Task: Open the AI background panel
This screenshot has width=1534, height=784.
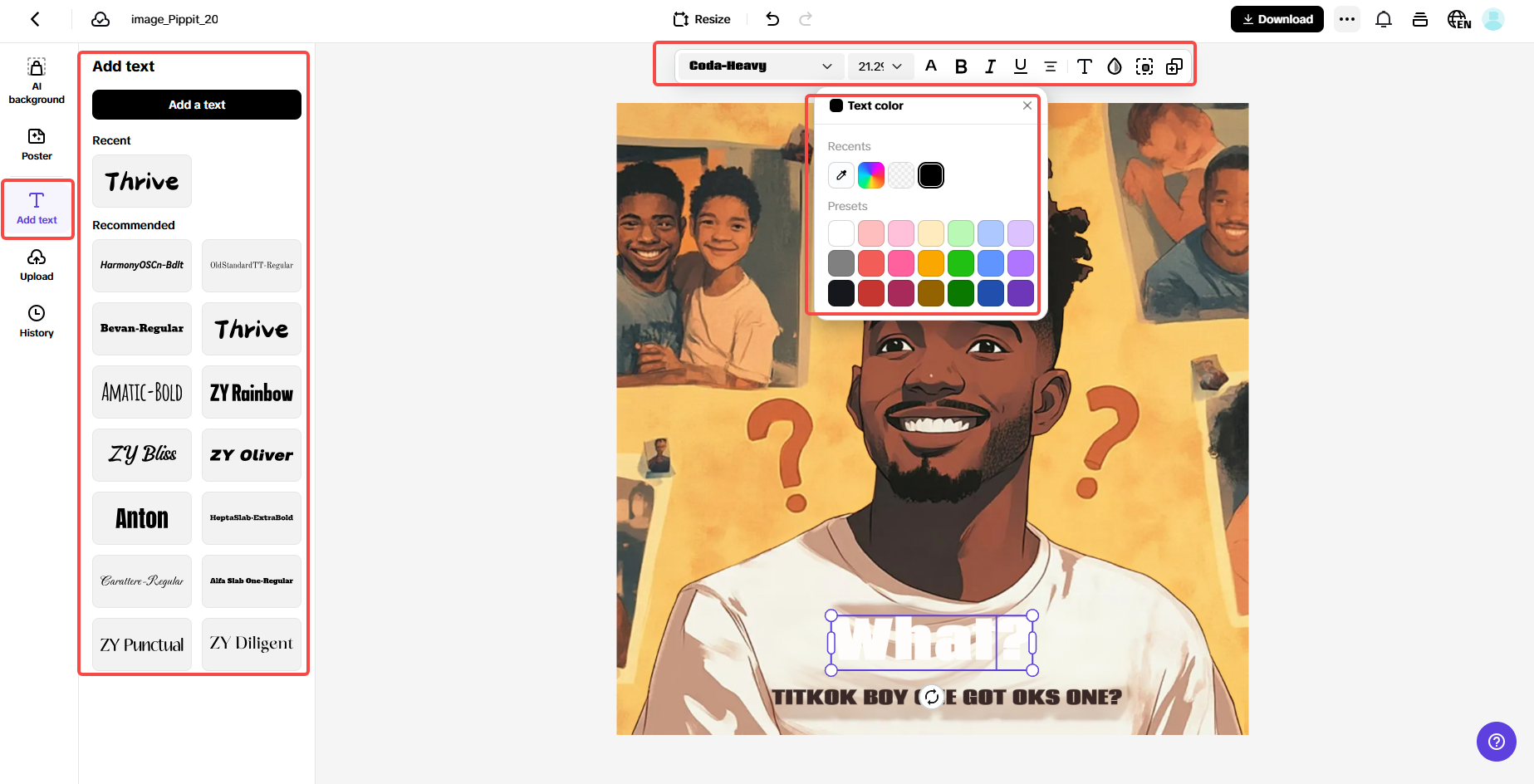Action: point(36,79)
